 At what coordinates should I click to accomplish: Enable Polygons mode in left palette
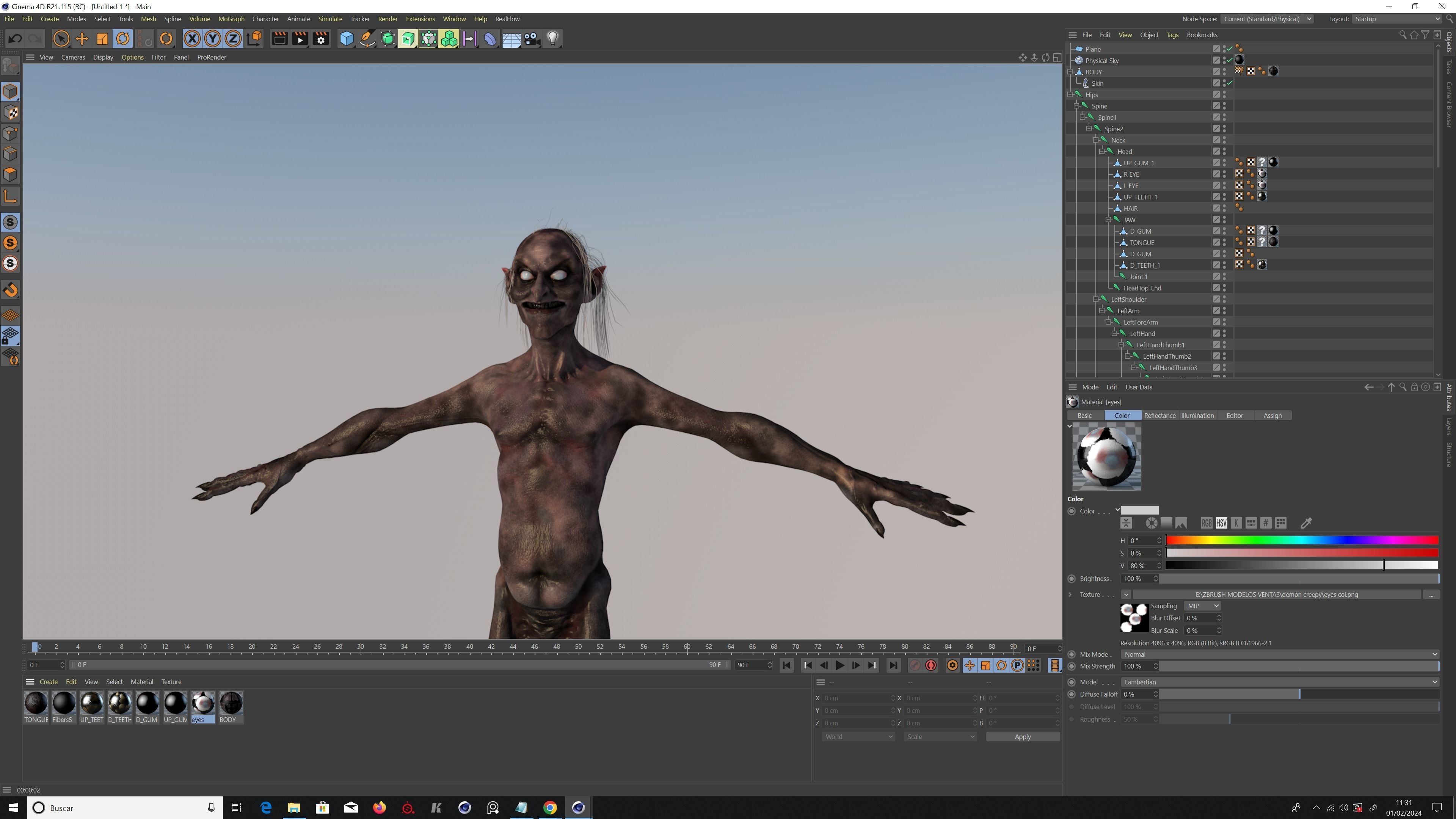click(x=10, y=174)
